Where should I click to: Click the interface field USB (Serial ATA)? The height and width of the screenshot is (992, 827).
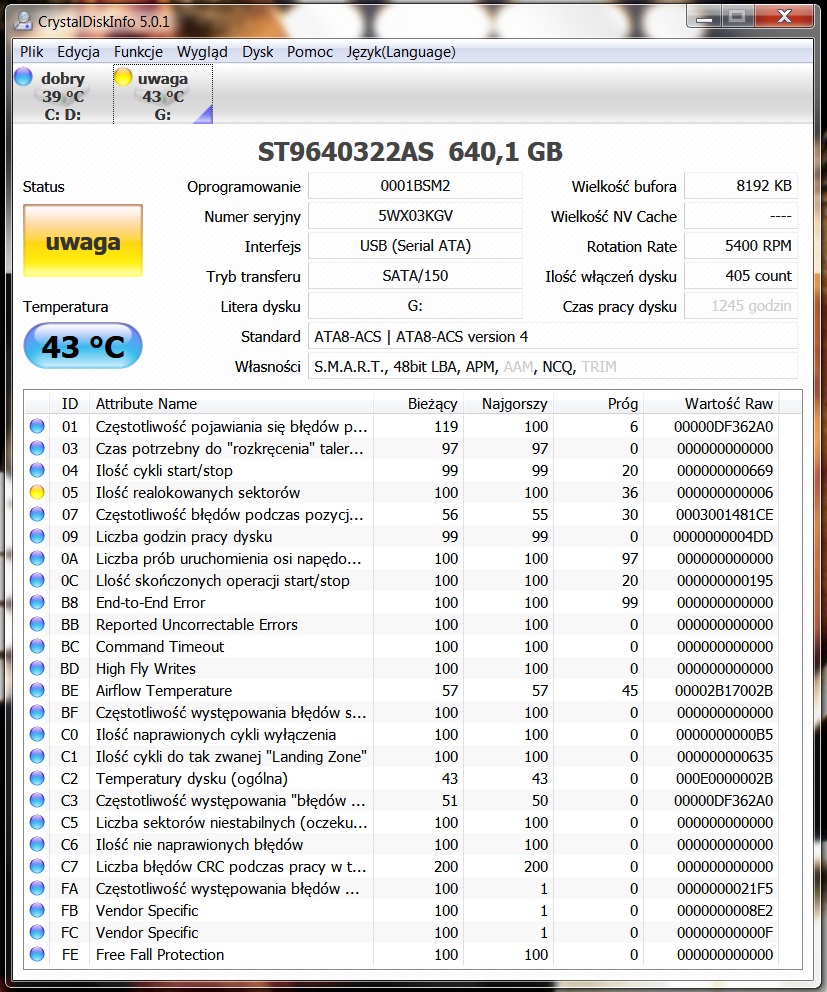point(415,246)
